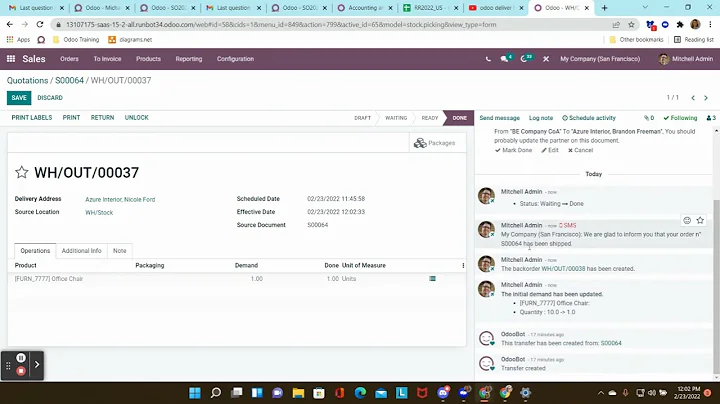720x404 pixels.
Task: Open File Explorer from taskbar
Action: [x=298, y=393]
